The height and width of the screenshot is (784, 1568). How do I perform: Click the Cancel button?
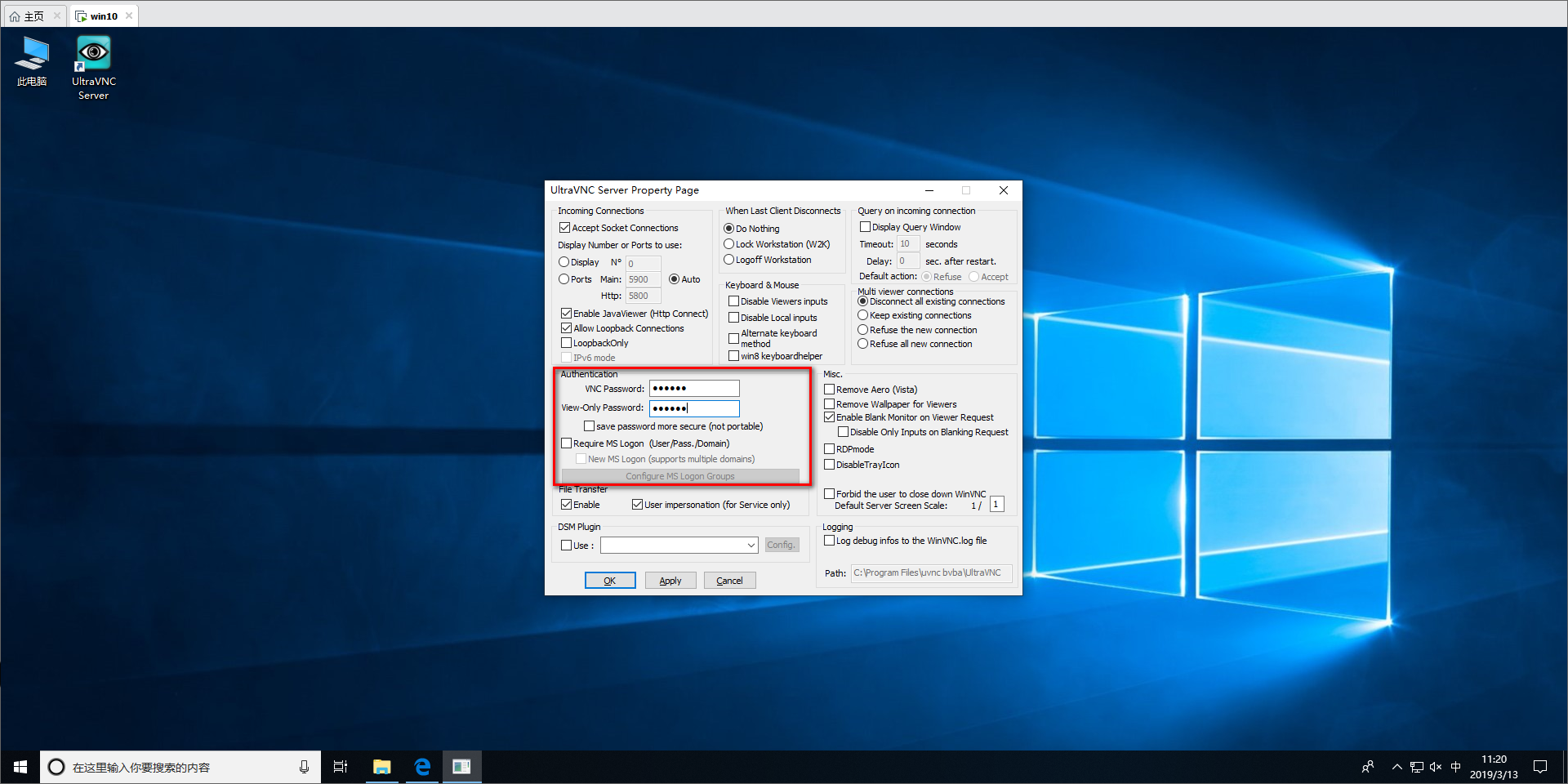(730, 581)
